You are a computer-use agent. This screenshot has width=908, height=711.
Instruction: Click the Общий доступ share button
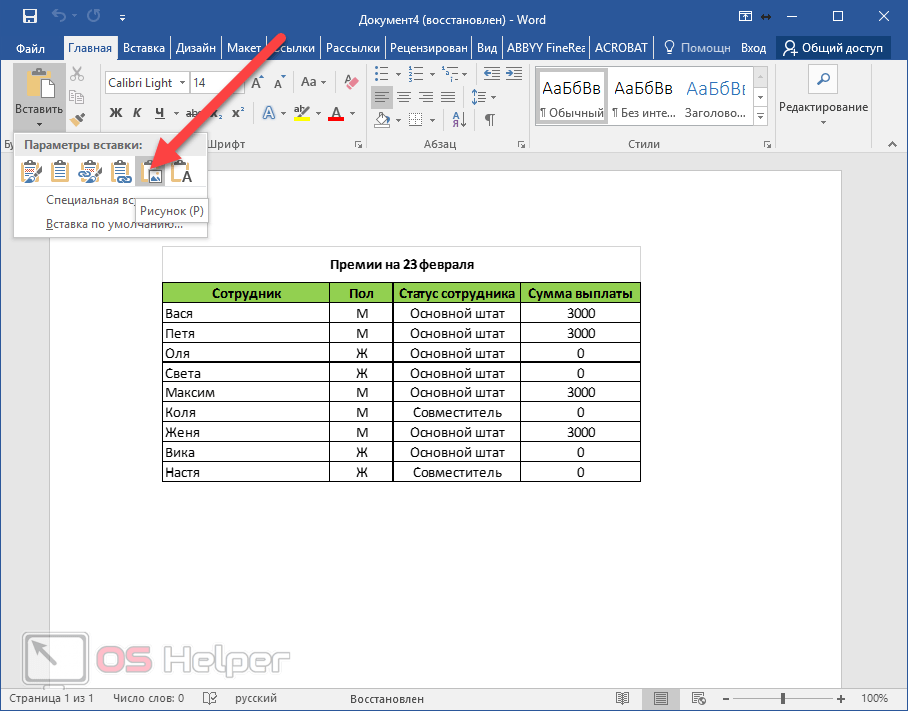[833, 47]
